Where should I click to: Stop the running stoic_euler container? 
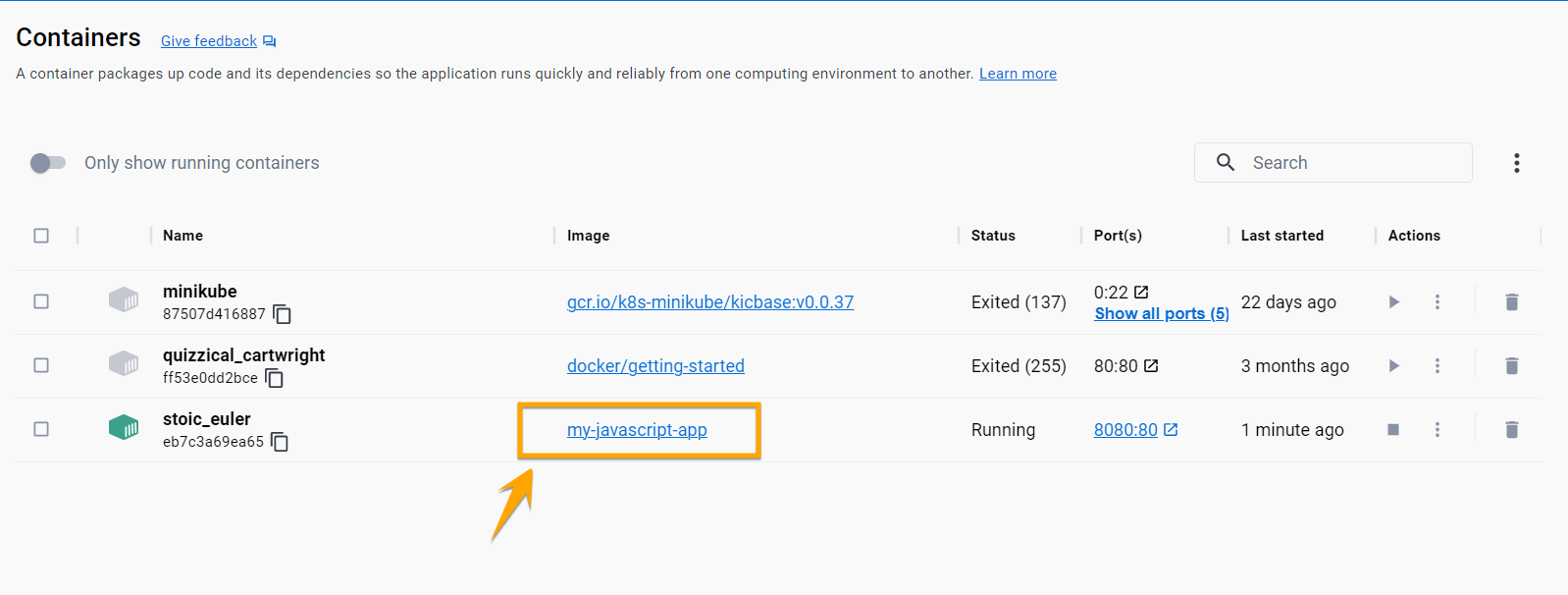point(1393,430)
